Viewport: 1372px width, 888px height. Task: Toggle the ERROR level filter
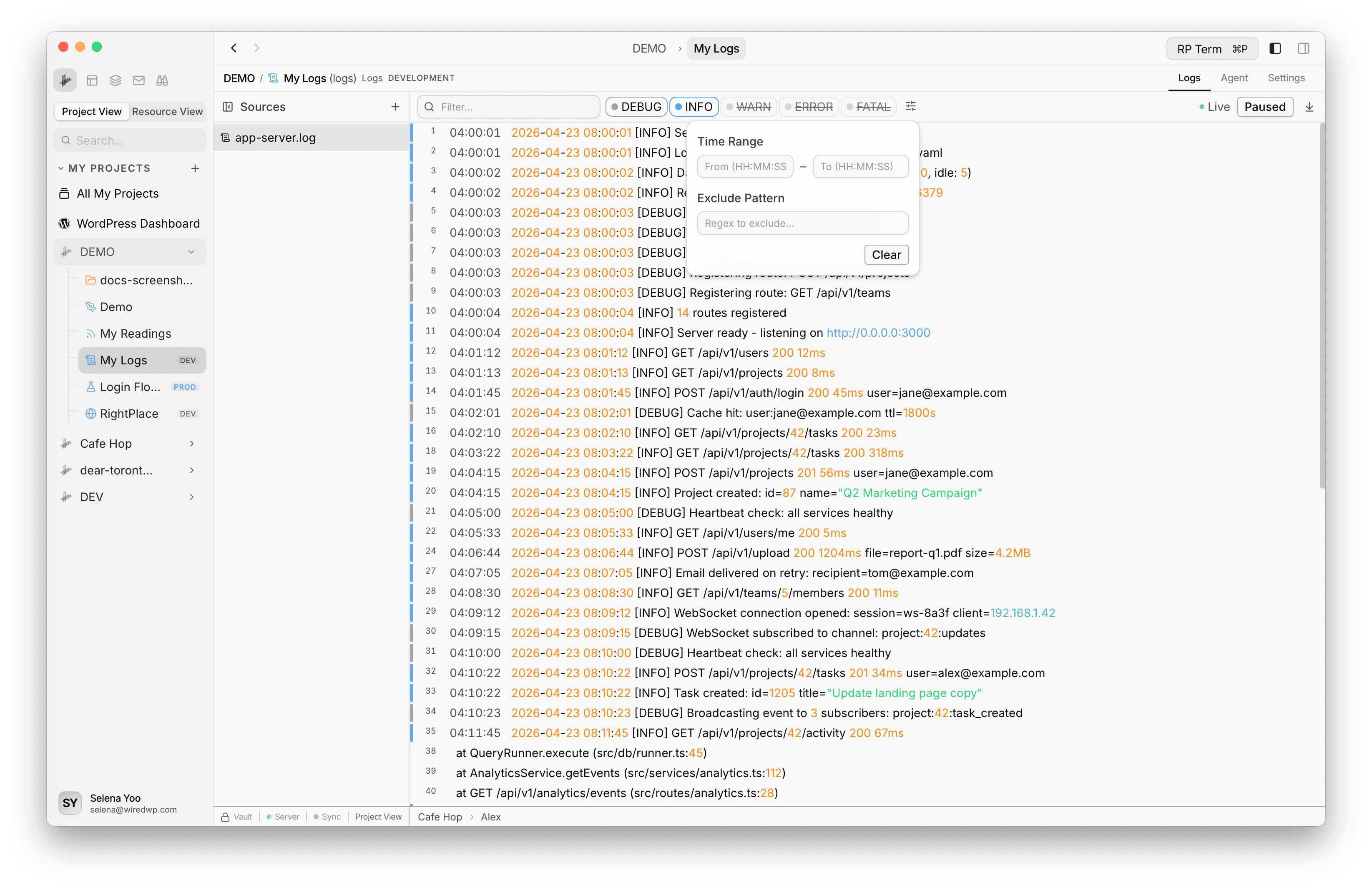click(809, 107)
